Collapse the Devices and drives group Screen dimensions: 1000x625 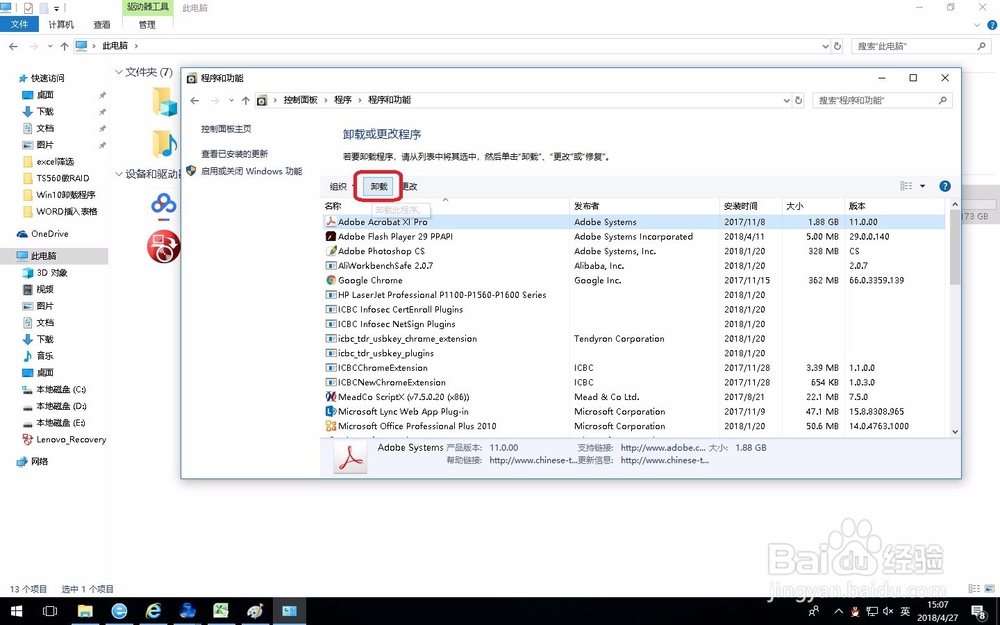[119, 173]
